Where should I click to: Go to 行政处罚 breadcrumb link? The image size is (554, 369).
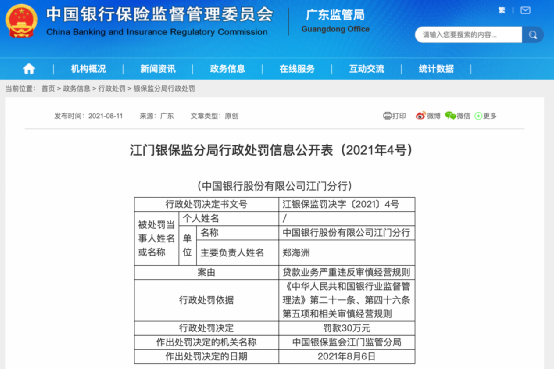pyautogui.click(x=112, y=89)
